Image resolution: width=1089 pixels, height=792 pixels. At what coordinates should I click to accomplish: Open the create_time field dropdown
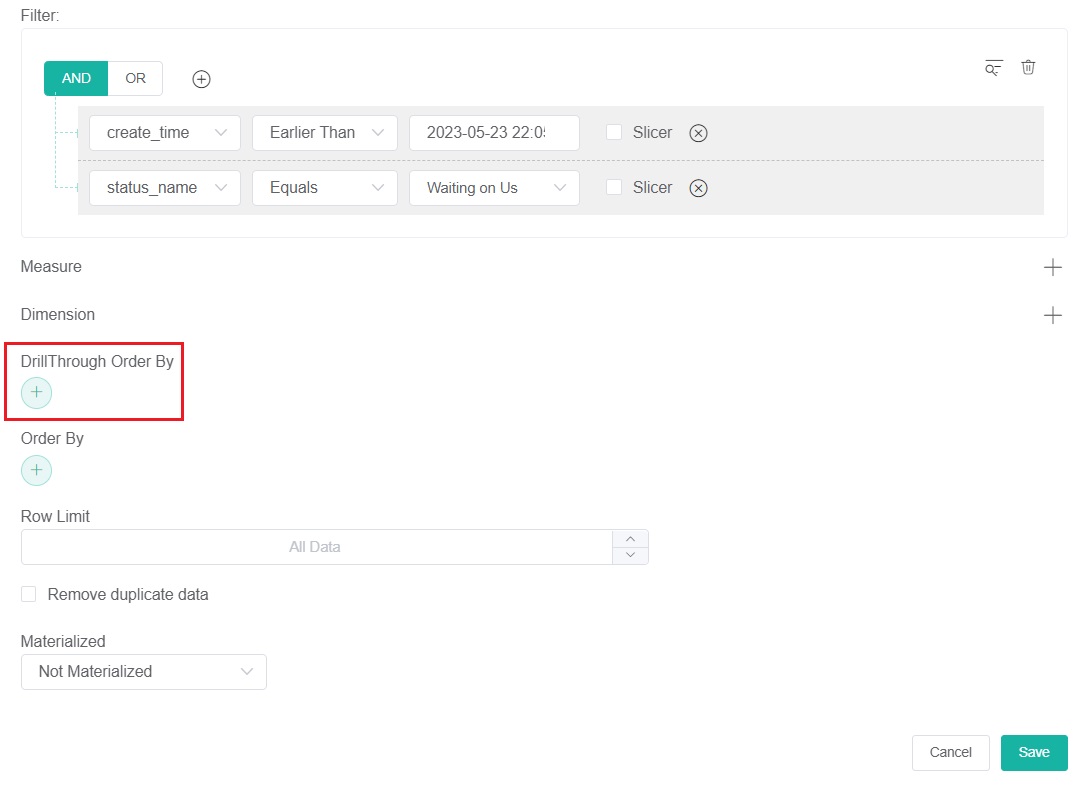point(164,133)
